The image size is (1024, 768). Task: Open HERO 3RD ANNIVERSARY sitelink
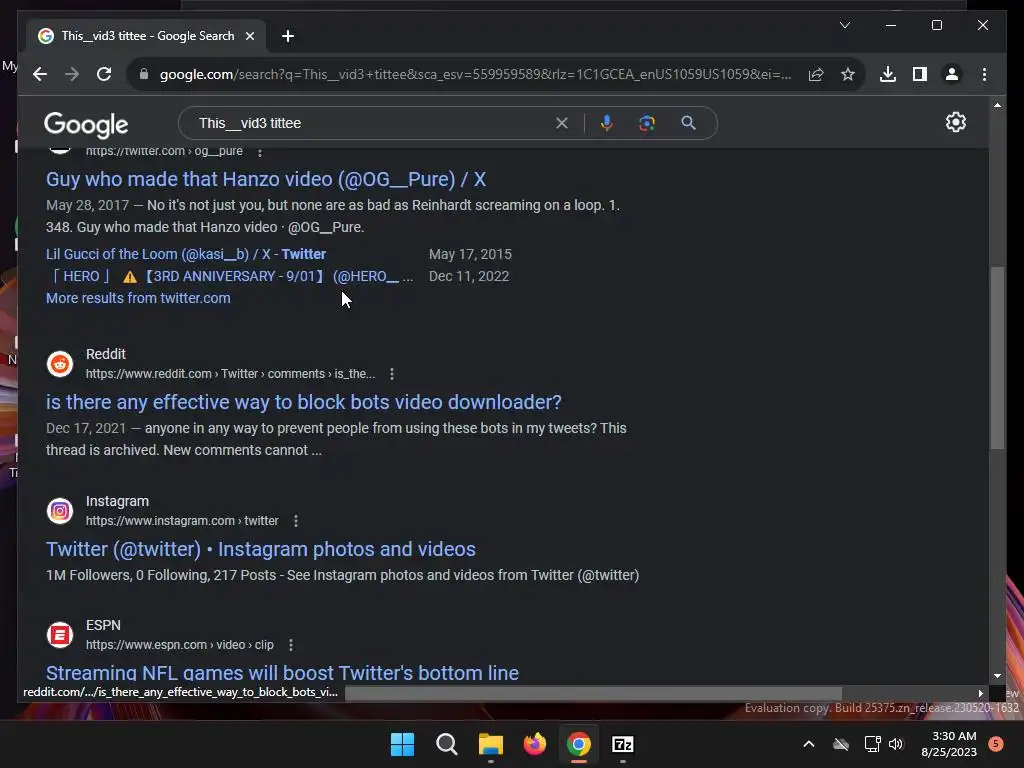point(230,276)
